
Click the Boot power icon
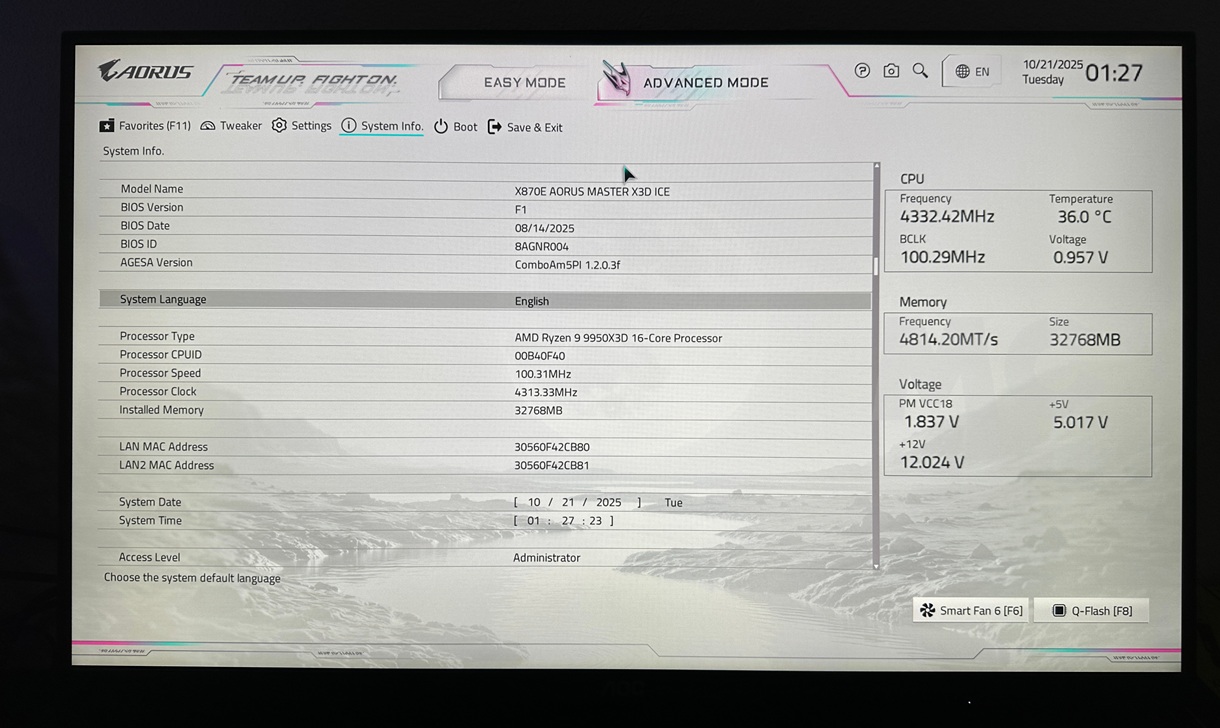pos(441,127)
